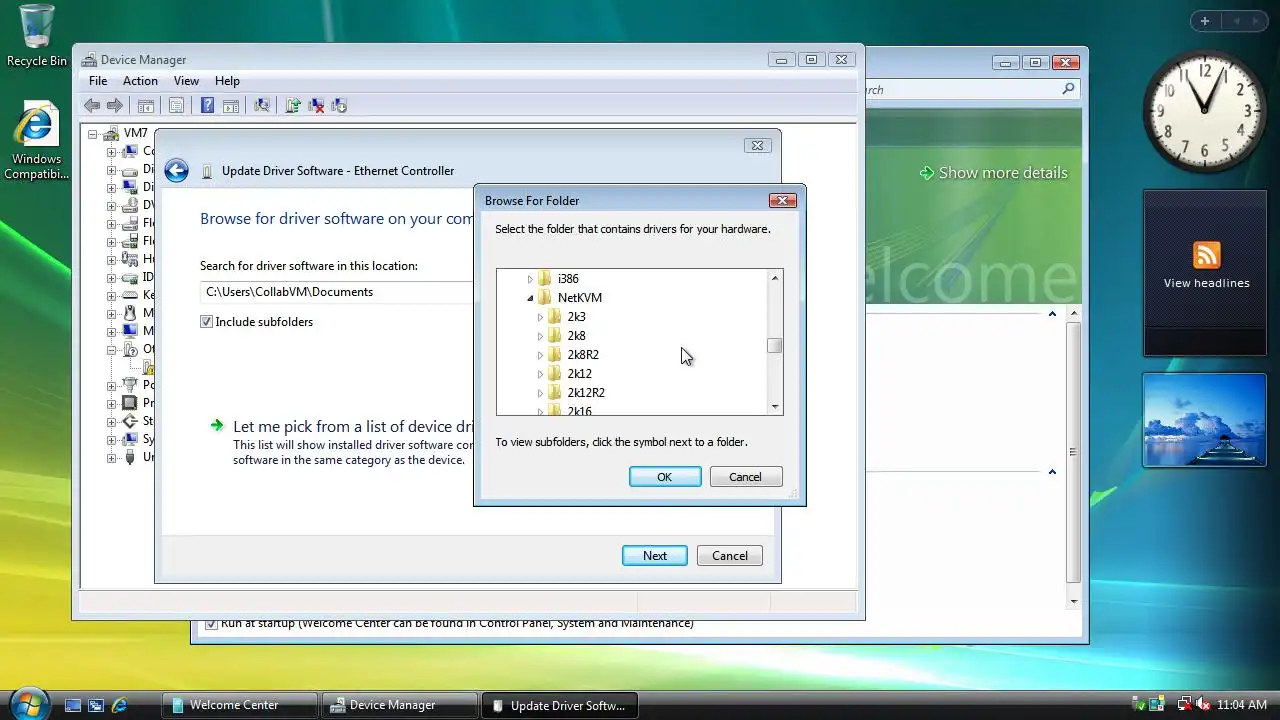Launch Internet Explorer from Quick Launch
Image resolution: width=1280 pixels, height=720 pixels.
(x=120, y=705)
